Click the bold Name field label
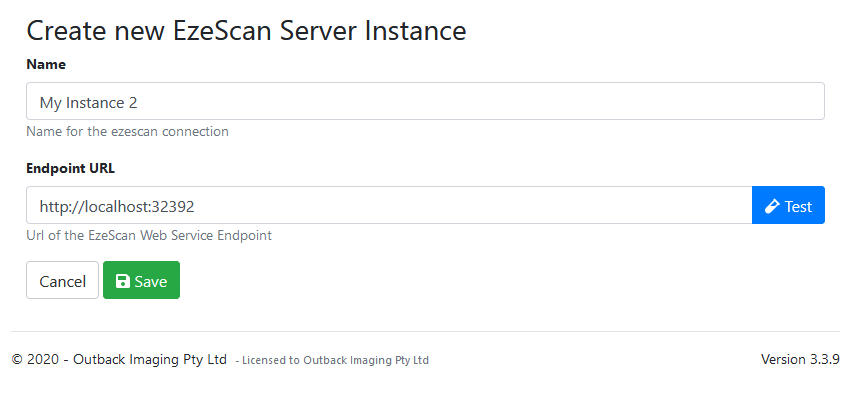This screenshot has width=853, height=408. (x=46, y=64)
